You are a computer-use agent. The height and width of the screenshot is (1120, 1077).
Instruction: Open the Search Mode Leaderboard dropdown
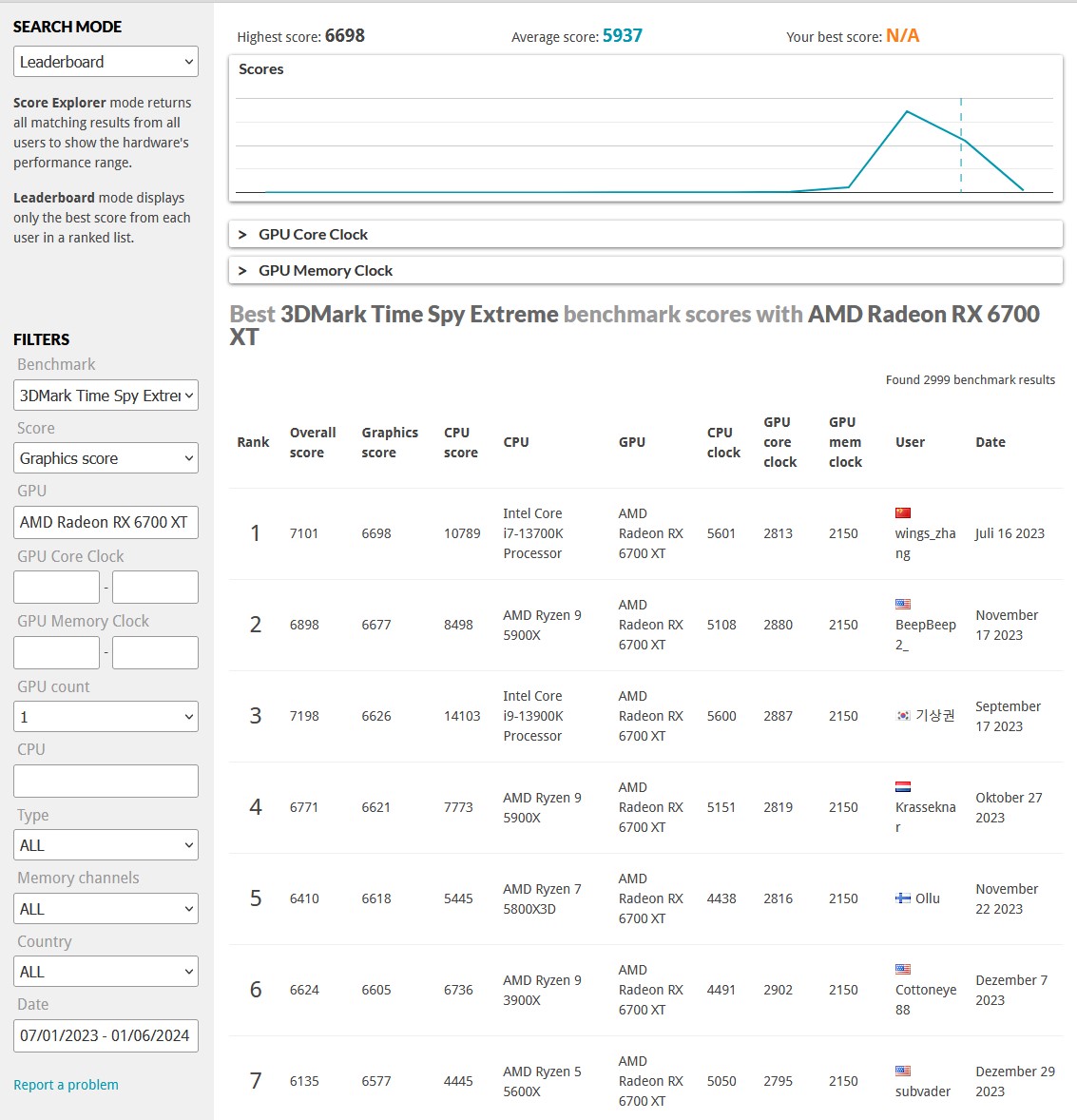click(x=106, y=62)
